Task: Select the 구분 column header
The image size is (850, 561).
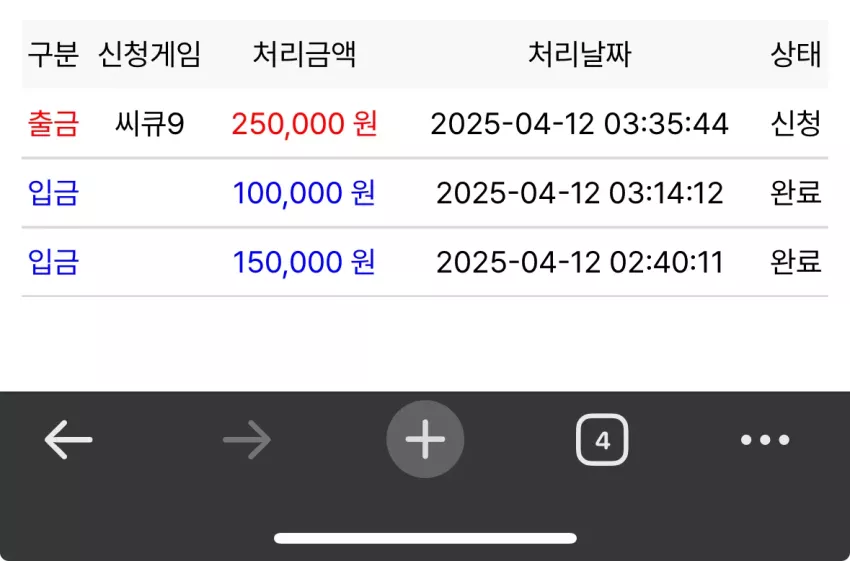Action: tap(53, 54)
